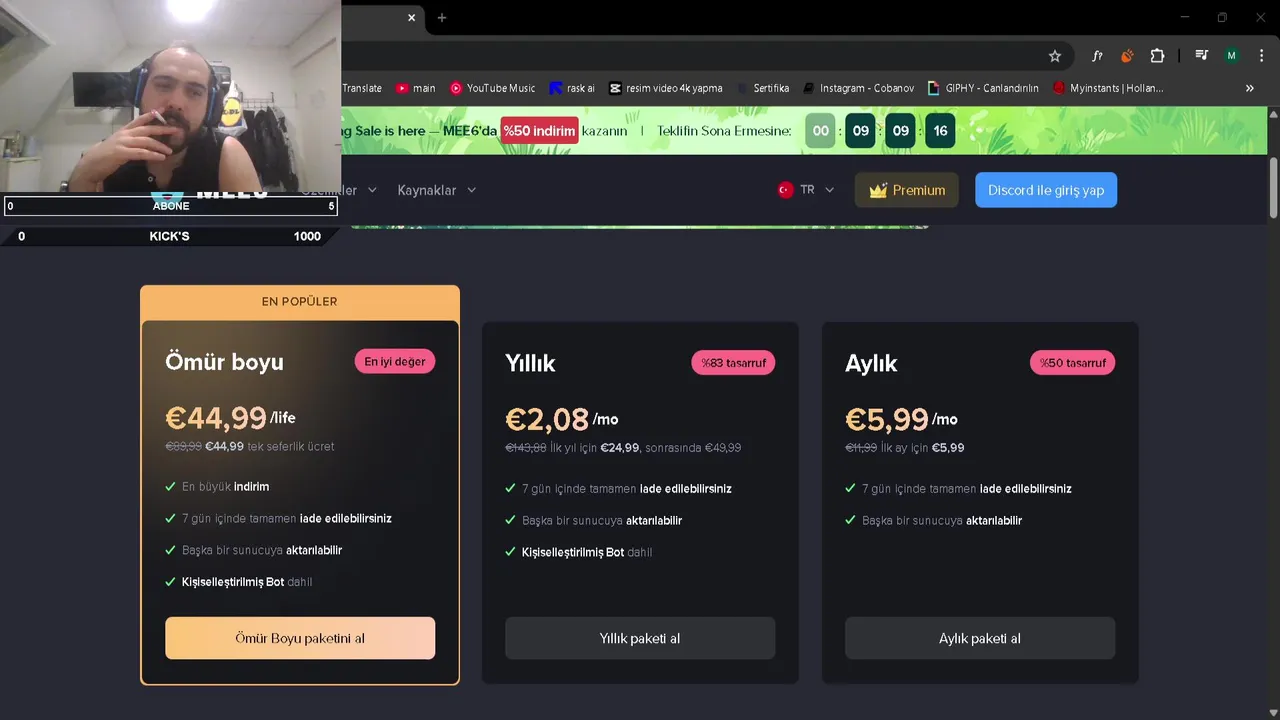Screen dimensions: 1280x720
Task: Click Discord ile giriş yap button
Action: click(x=1046, y=190)
